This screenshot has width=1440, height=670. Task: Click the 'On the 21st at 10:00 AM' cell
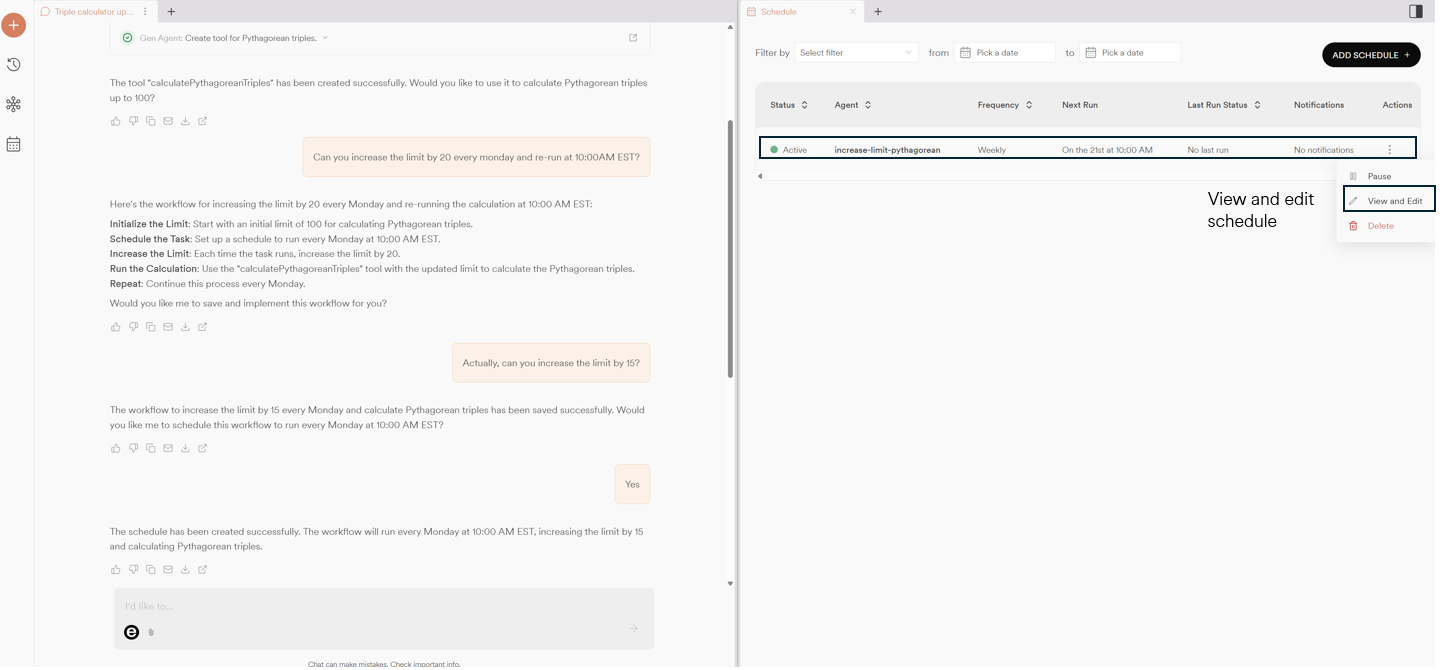pos(1107,150)
